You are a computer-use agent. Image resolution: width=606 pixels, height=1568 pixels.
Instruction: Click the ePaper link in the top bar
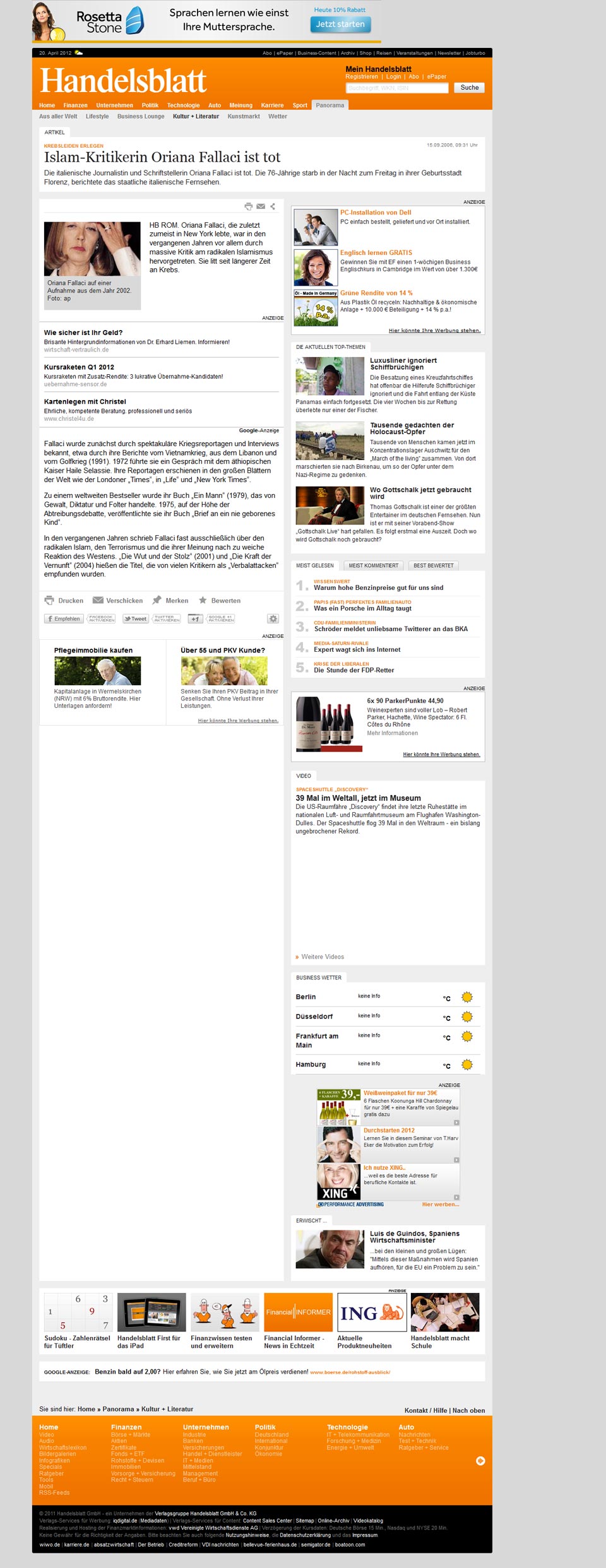(x=285, y=53)
